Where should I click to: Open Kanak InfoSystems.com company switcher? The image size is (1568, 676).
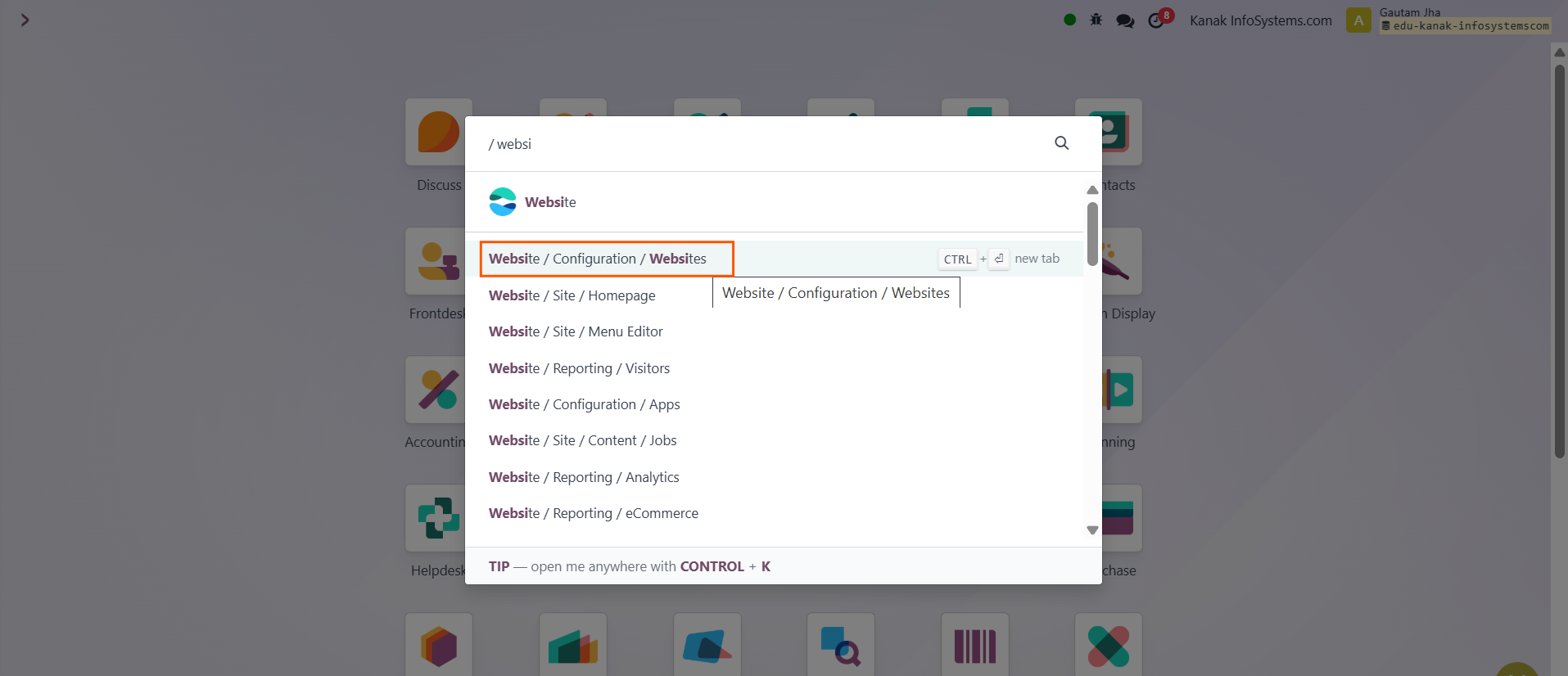click(1260, 20)
